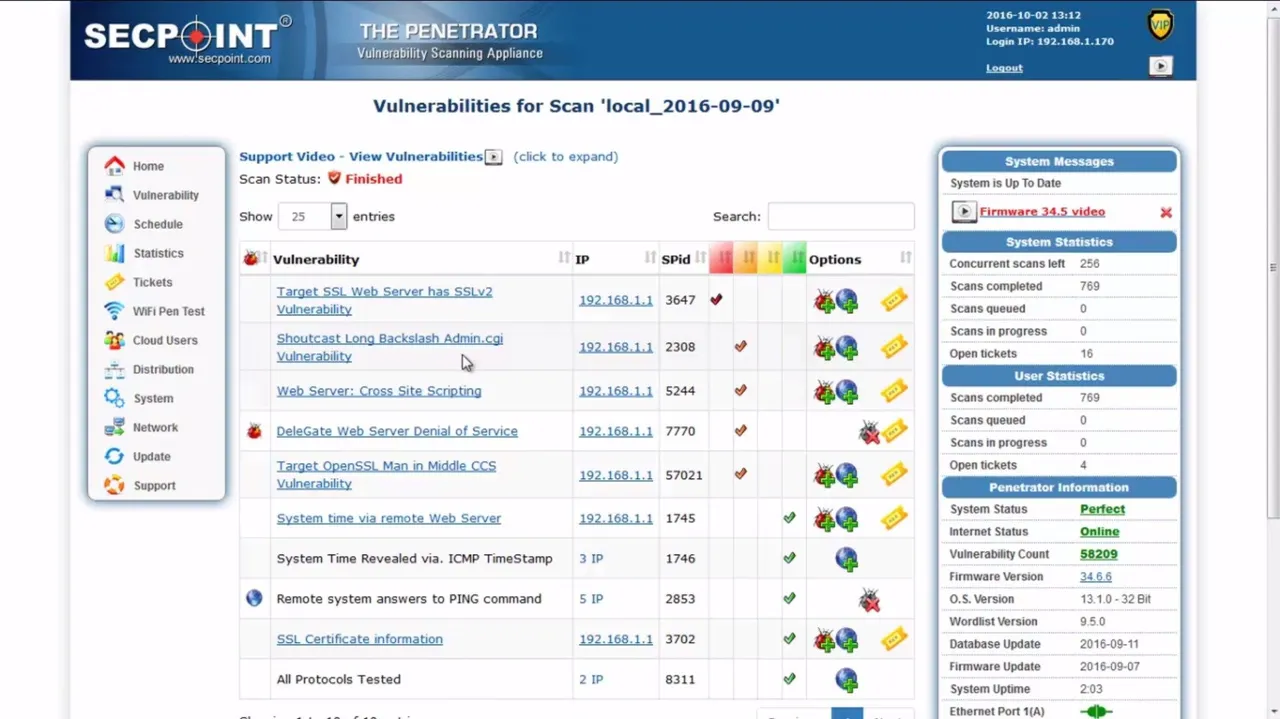Sort by the yellow low-risk column
The width and height of the screenshot is (1280, 719).
coord(769,259)
